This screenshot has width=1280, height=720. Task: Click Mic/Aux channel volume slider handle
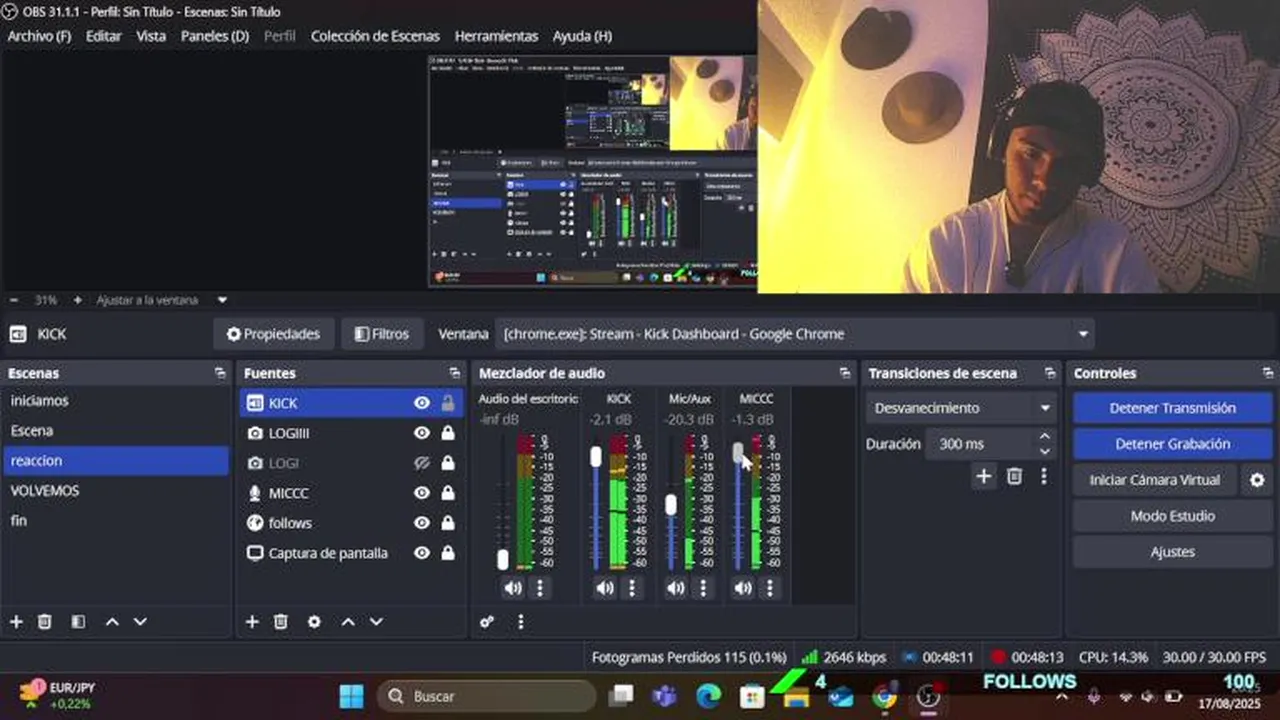coord(671,505)
